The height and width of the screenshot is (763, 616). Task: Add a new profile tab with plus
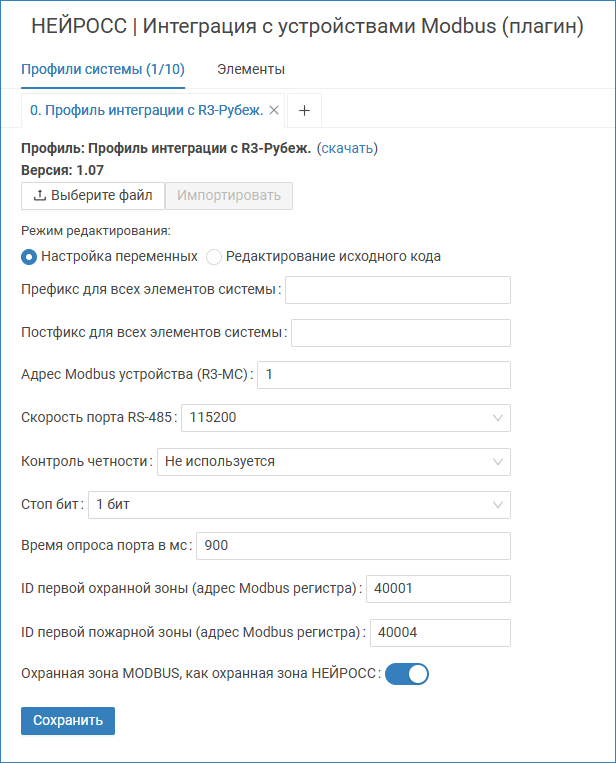[304, 111]
